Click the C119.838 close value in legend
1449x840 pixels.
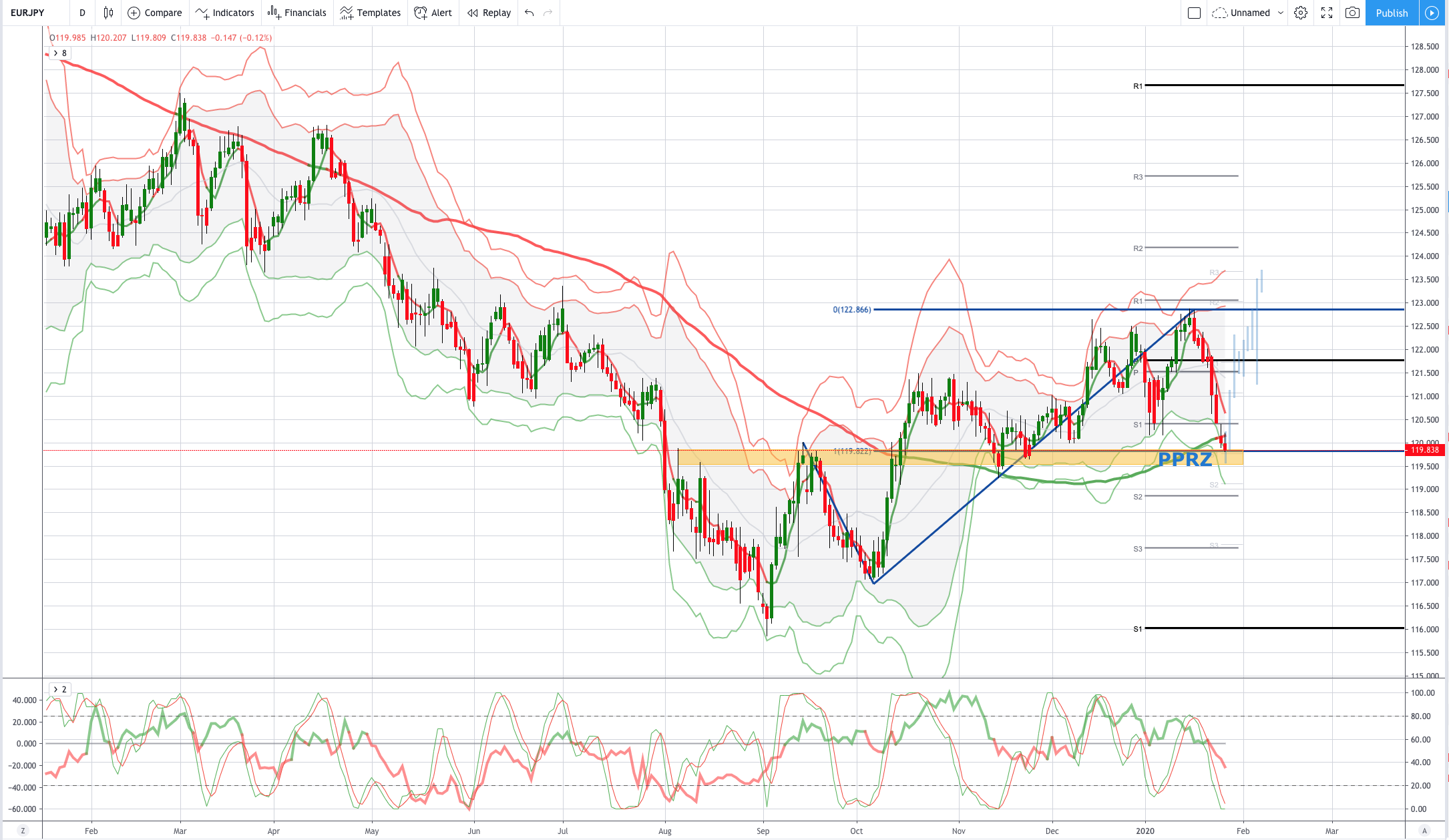click(188, 38)
